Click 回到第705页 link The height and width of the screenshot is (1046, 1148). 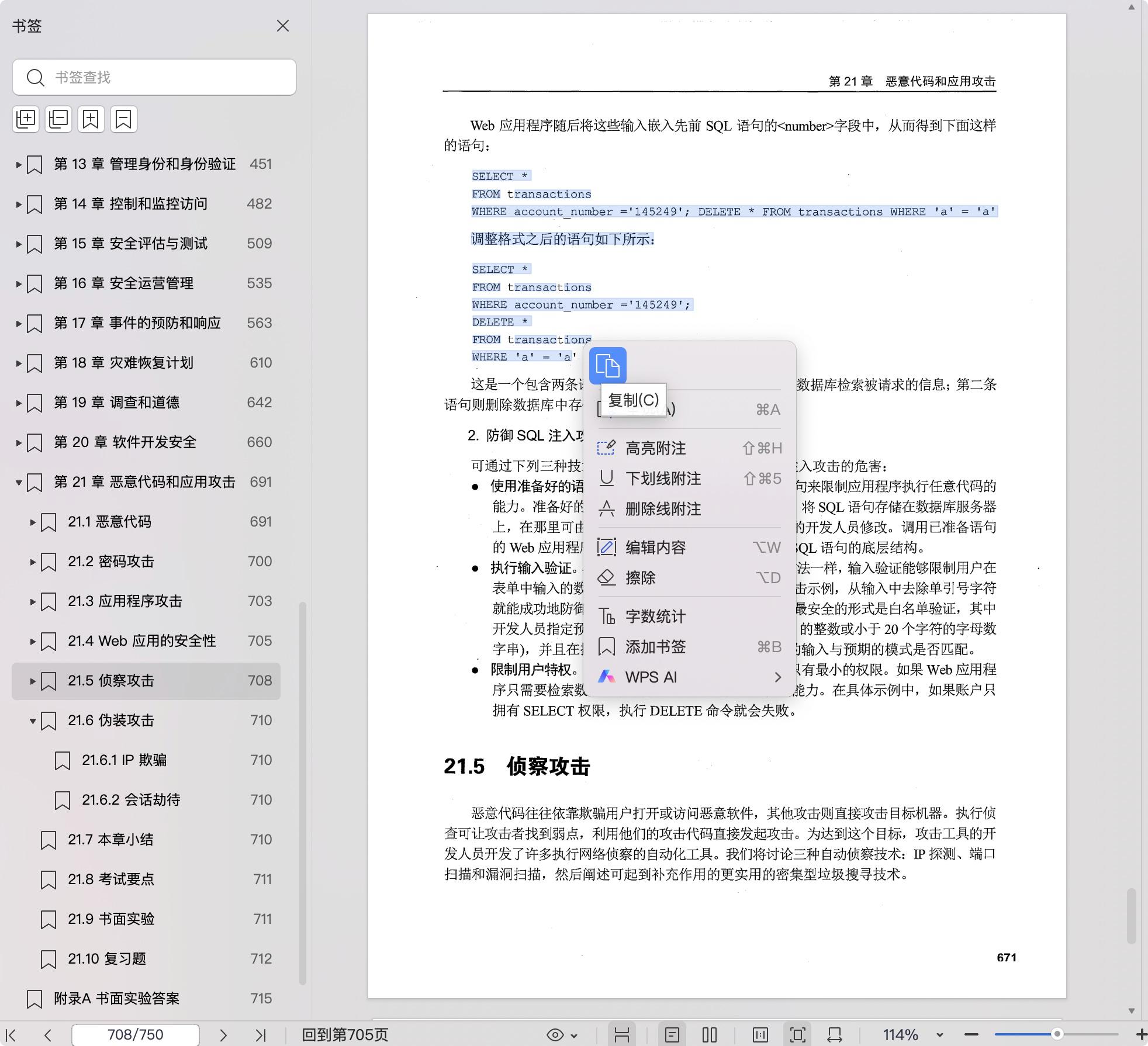point(345,1035)
